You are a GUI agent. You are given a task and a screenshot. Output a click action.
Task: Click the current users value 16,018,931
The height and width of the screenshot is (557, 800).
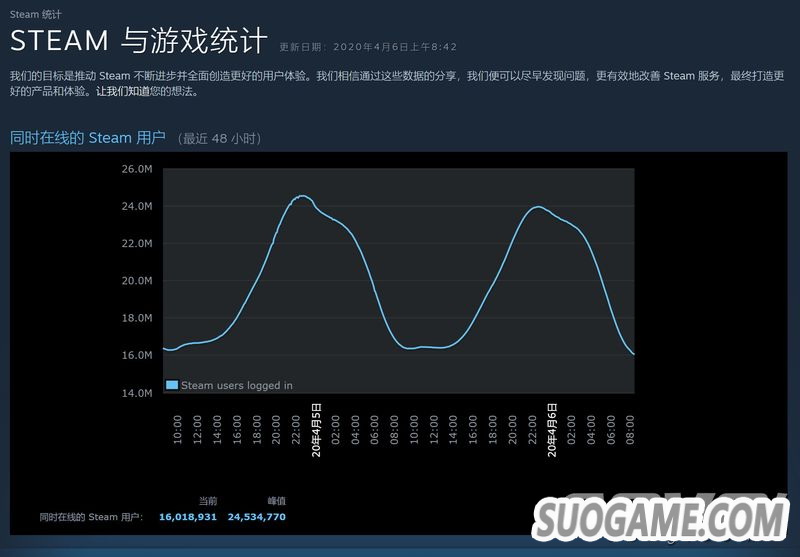coord(188,517)
